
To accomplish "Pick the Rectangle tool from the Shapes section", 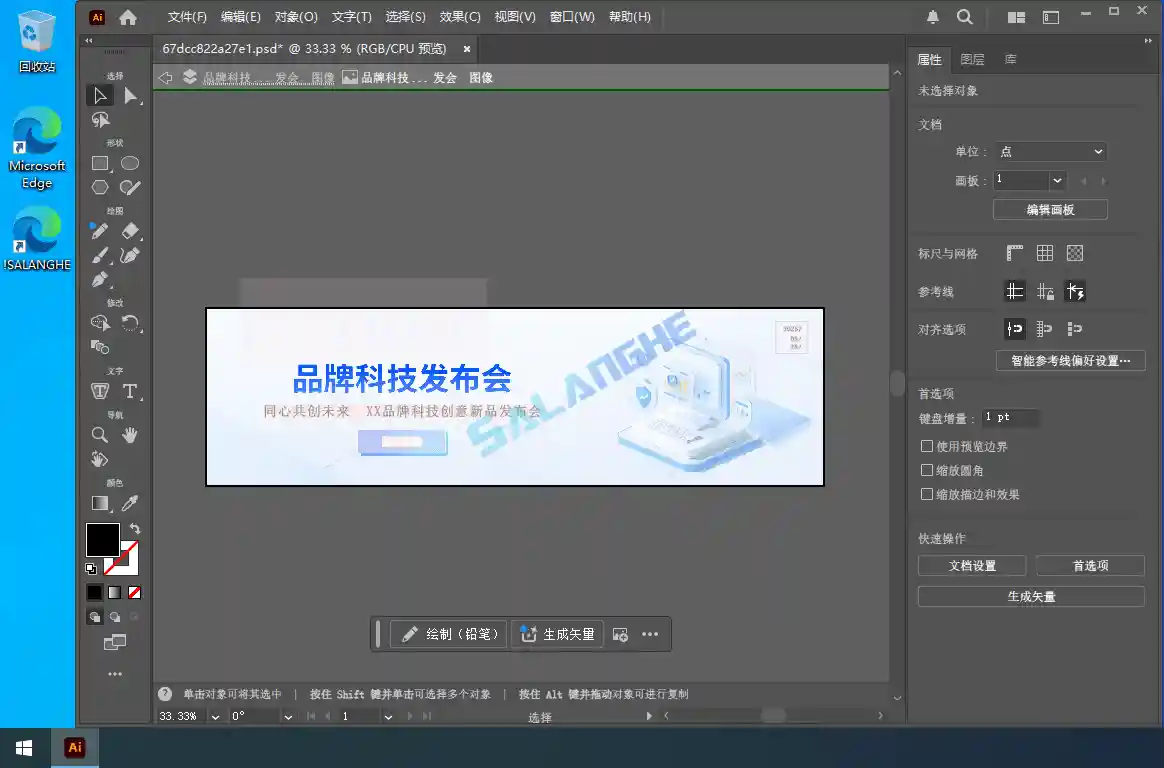I will [99, 163].
